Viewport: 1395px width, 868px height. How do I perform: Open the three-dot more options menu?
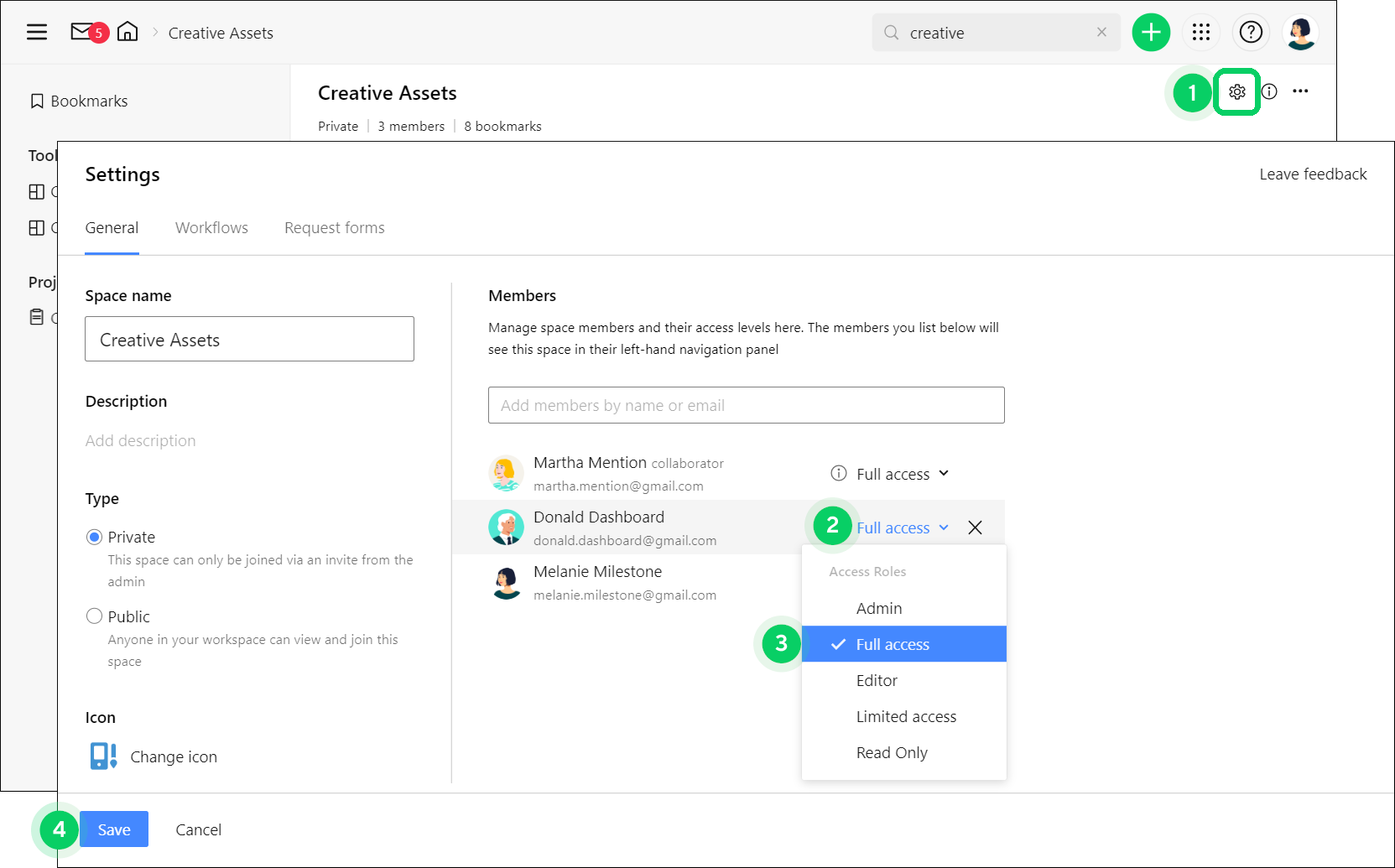pos(1300,91)
